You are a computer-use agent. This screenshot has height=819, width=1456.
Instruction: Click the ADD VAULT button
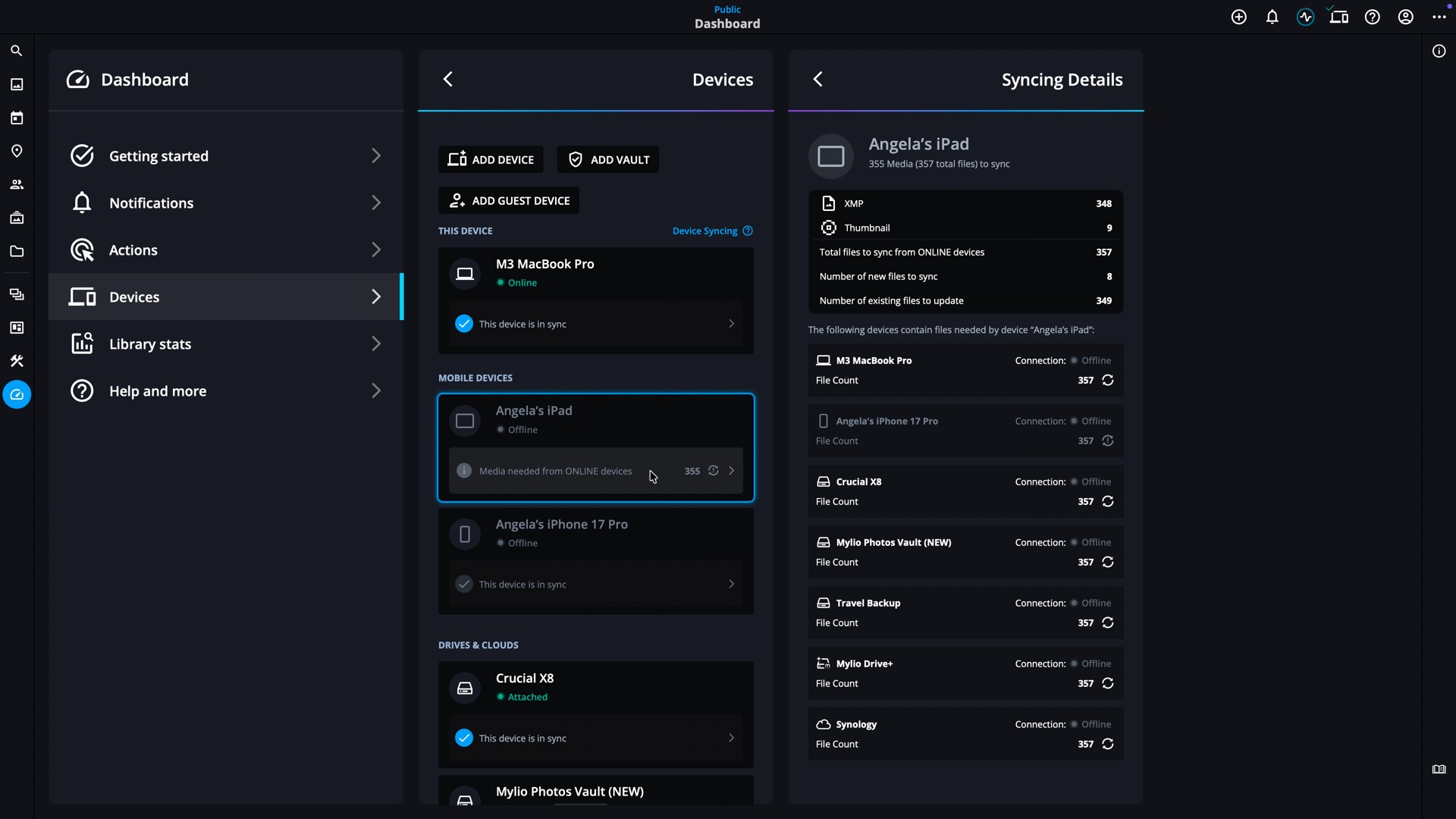pyautogui.click(x=608, y=159)
